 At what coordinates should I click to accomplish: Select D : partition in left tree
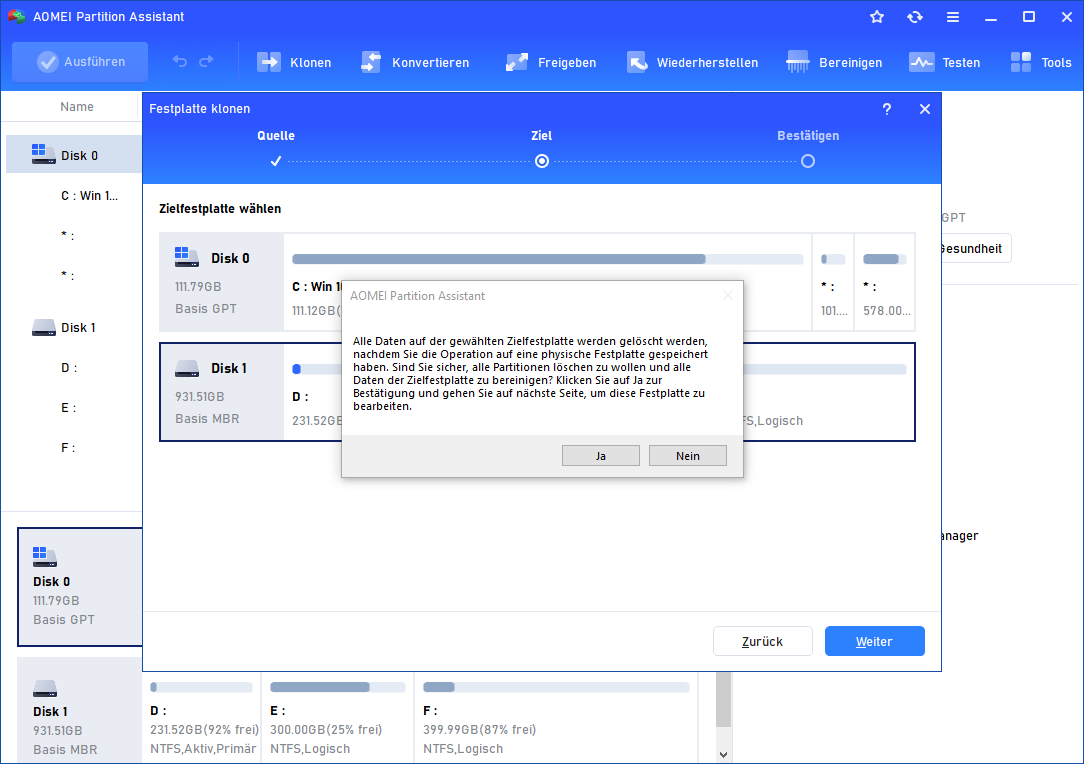pyautogui.click(x=69, y=368)
